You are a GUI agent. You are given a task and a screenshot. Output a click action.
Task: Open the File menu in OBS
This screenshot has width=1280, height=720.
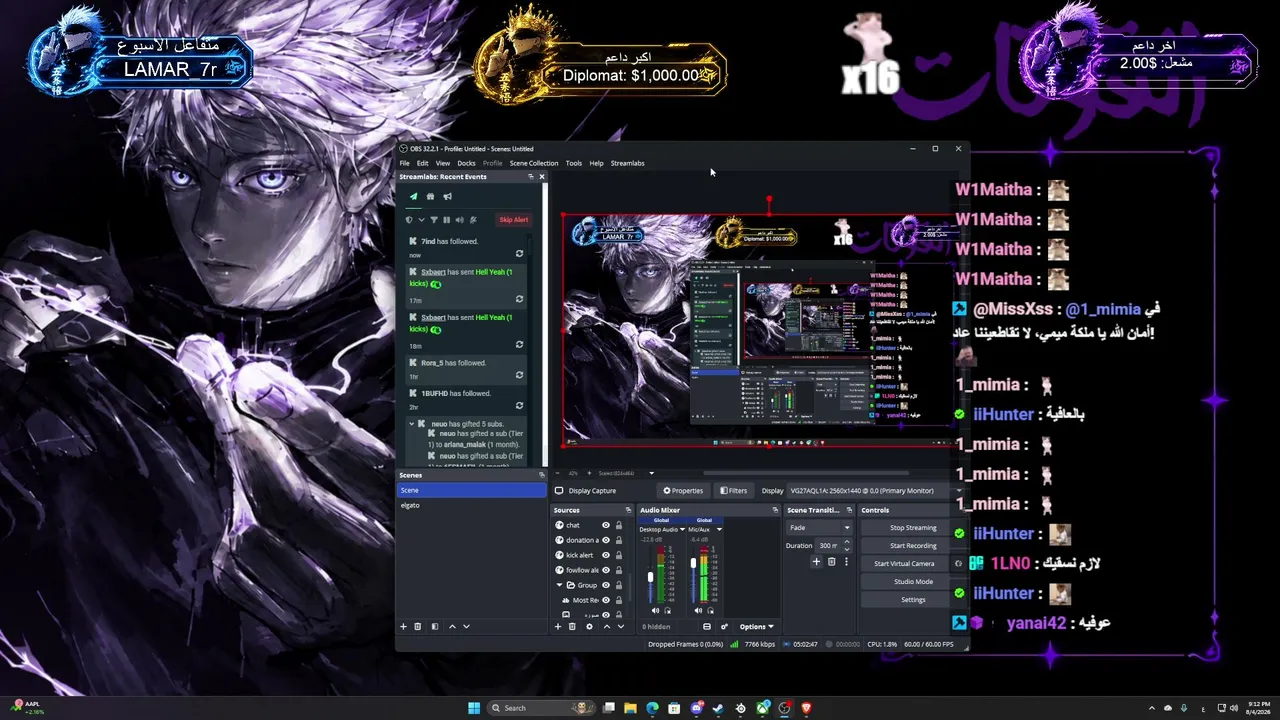(405, 163)
